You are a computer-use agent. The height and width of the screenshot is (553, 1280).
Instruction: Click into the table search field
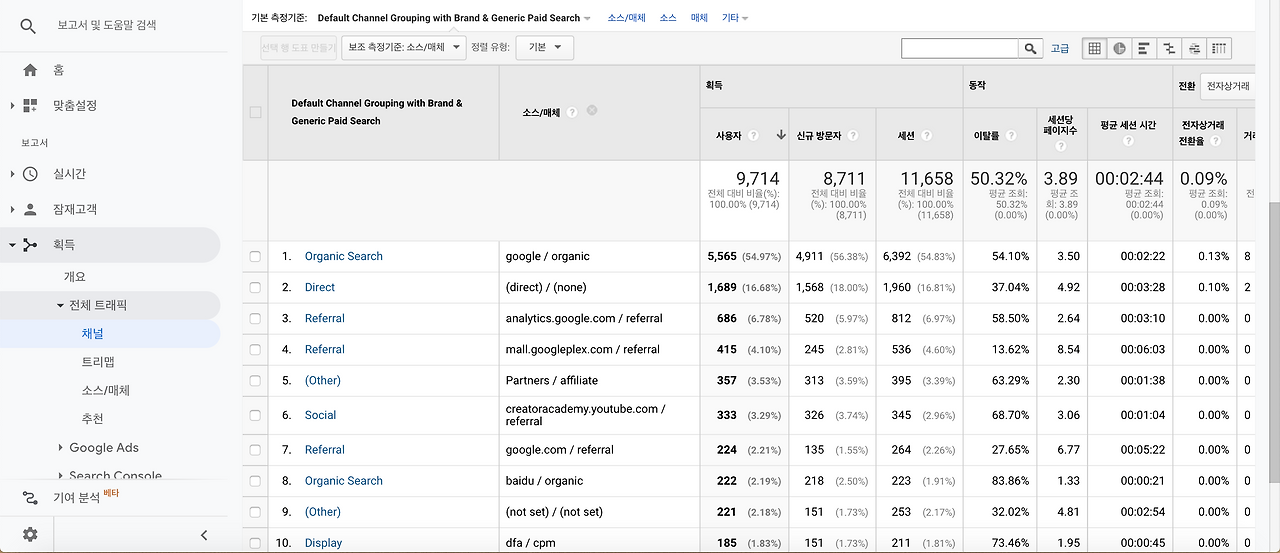click(x=959, y=48)
